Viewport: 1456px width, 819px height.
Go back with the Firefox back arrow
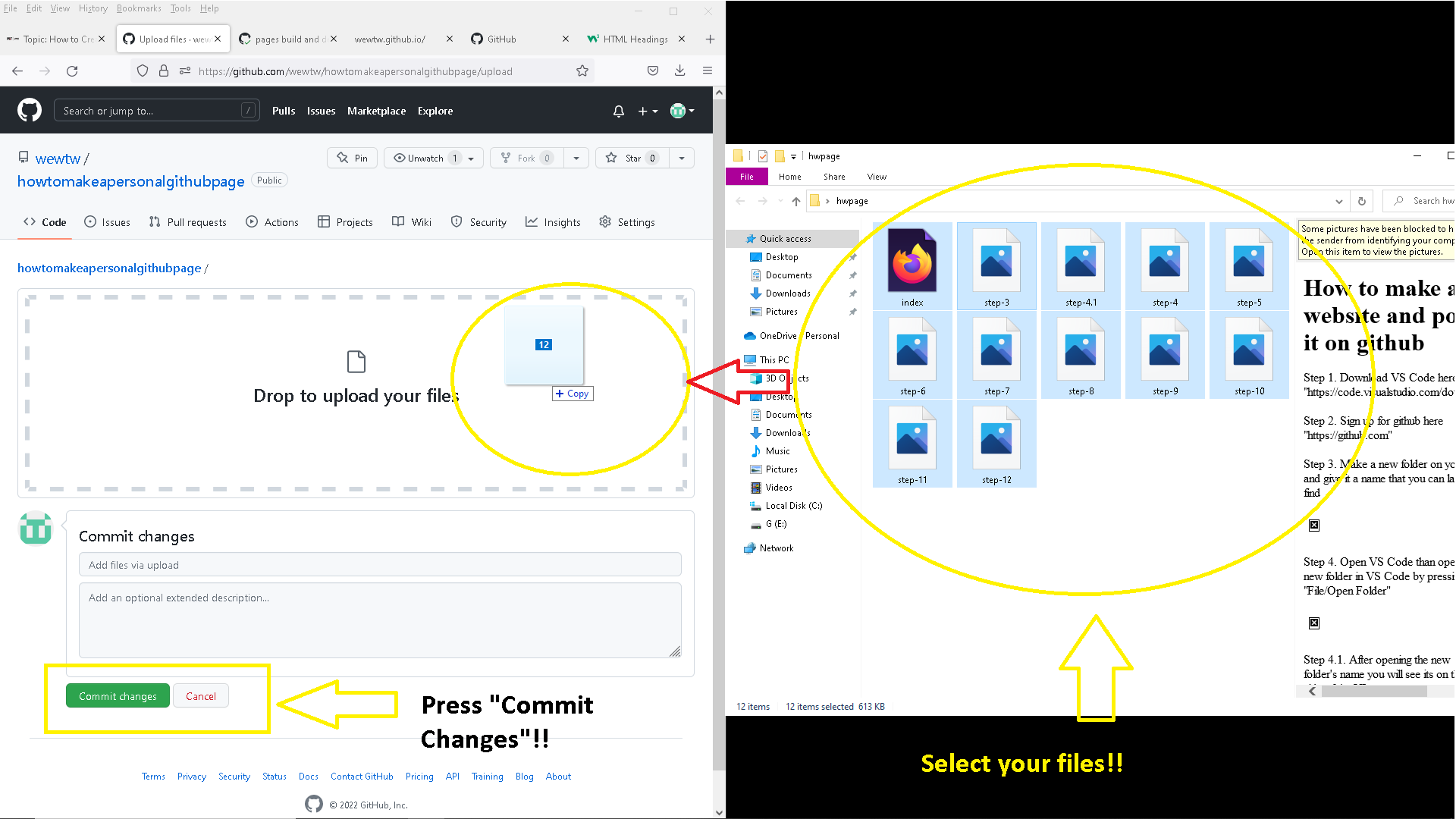17,71
